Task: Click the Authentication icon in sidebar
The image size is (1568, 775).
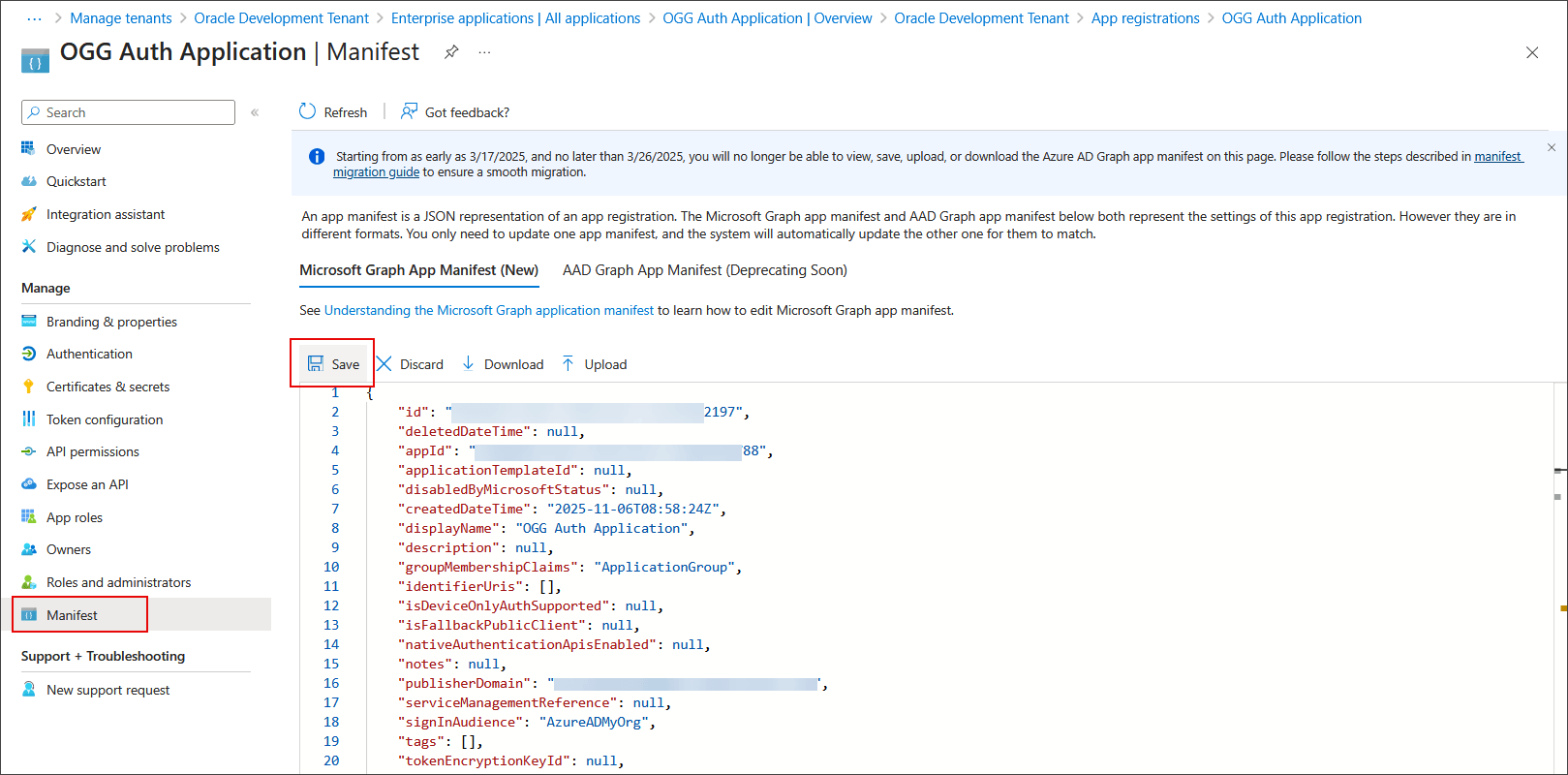Action: pos(28,354)
